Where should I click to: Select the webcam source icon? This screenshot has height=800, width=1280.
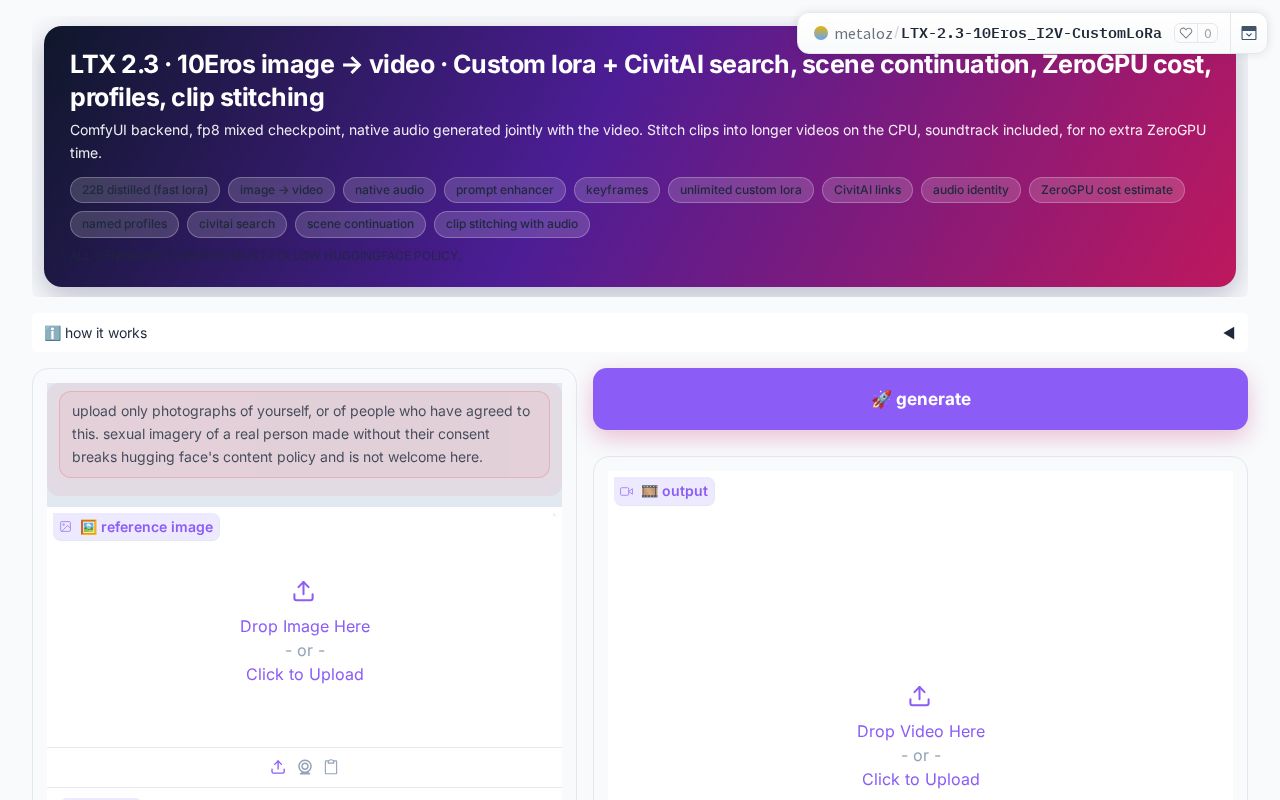pos(305,767)
